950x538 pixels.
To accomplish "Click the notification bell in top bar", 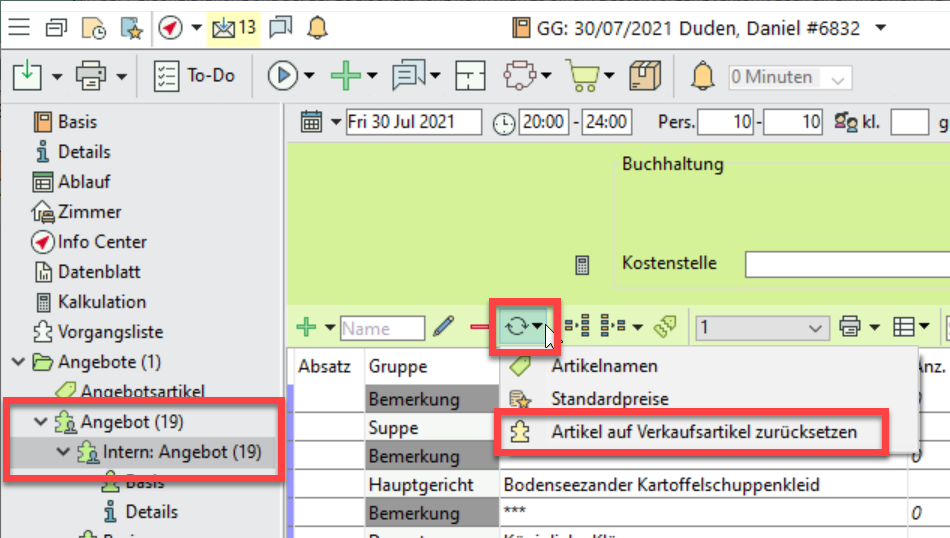I will click(317, 27).
